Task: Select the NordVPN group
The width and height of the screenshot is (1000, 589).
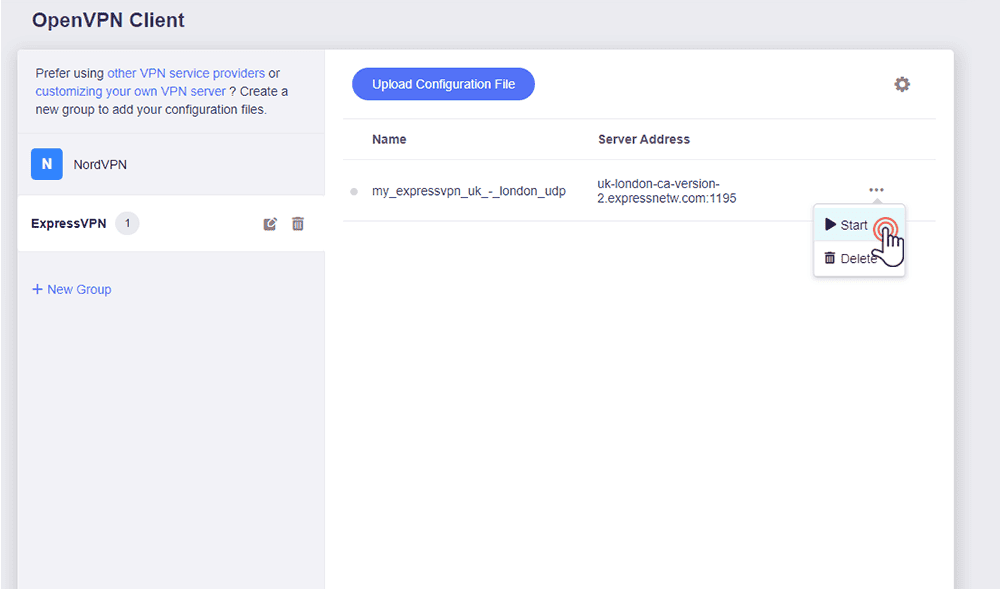Action: [x=171, y=164]
